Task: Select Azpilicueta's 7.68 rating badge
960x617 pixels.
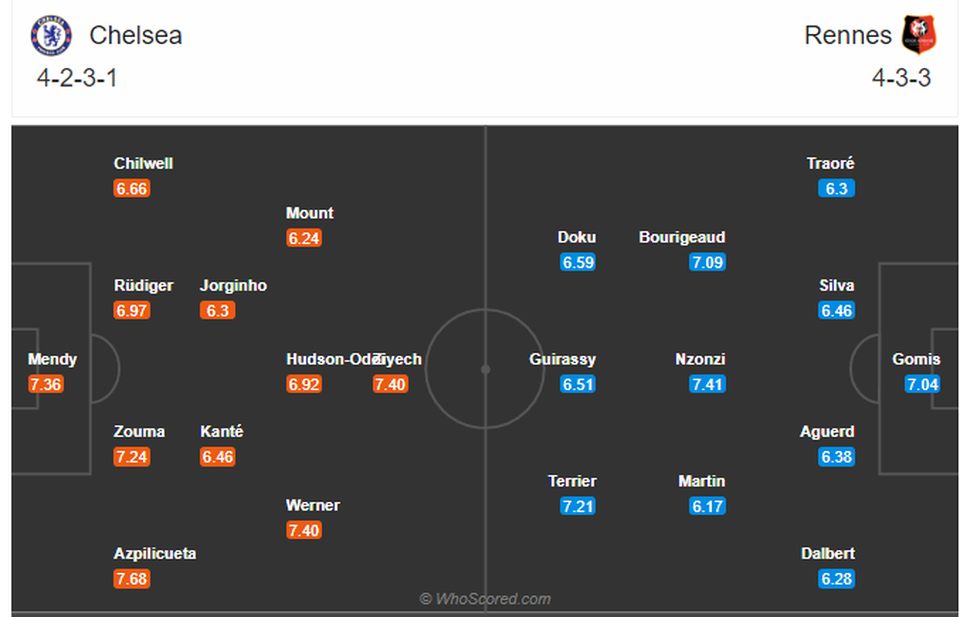Action: 132,579
